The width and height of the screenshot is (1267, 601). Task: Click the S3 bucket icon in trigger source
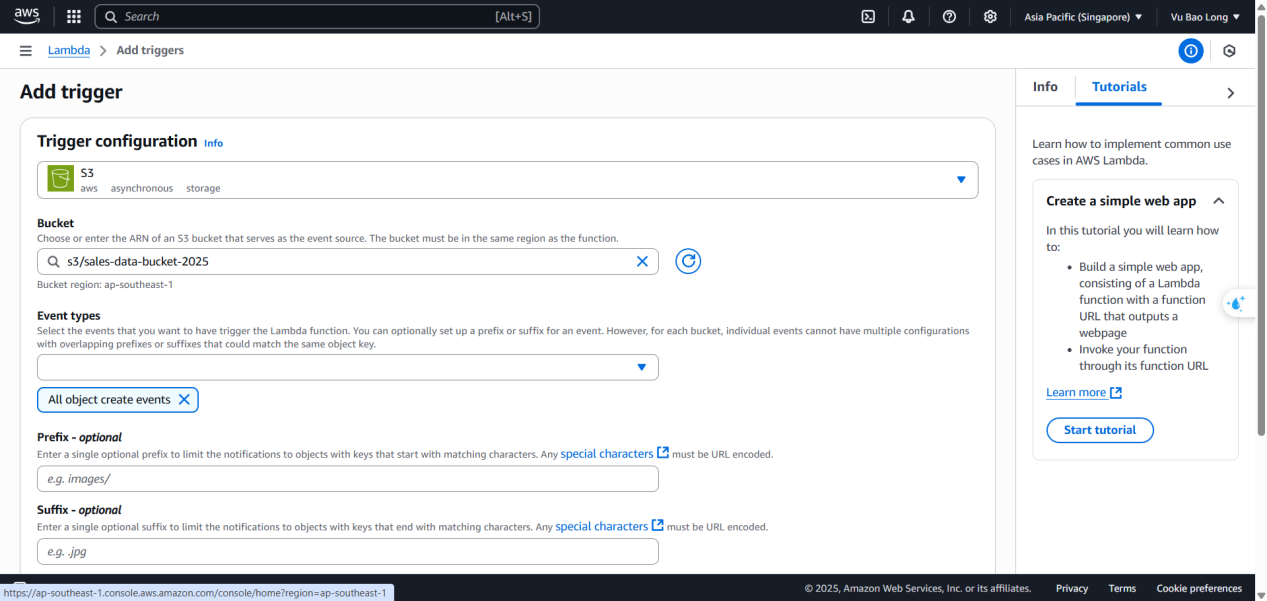pos(61,179)
